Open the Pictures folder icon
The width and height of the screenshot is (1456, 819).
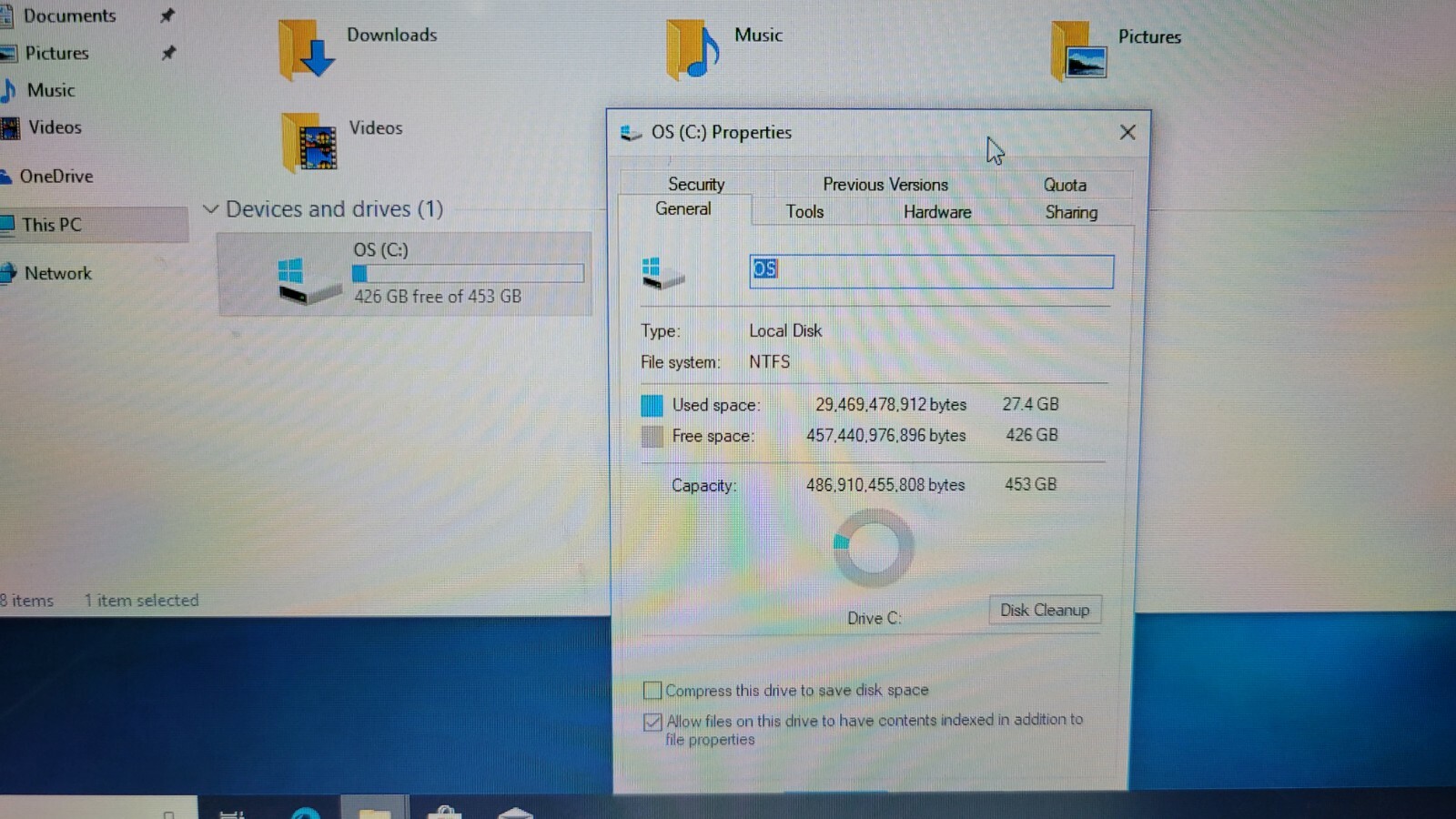(1079, 52)
